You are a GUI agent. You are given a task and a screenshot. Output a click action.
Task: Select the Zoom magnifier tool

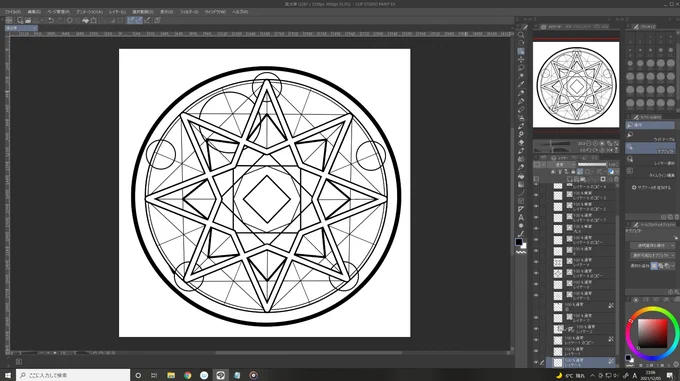(521, 35)
